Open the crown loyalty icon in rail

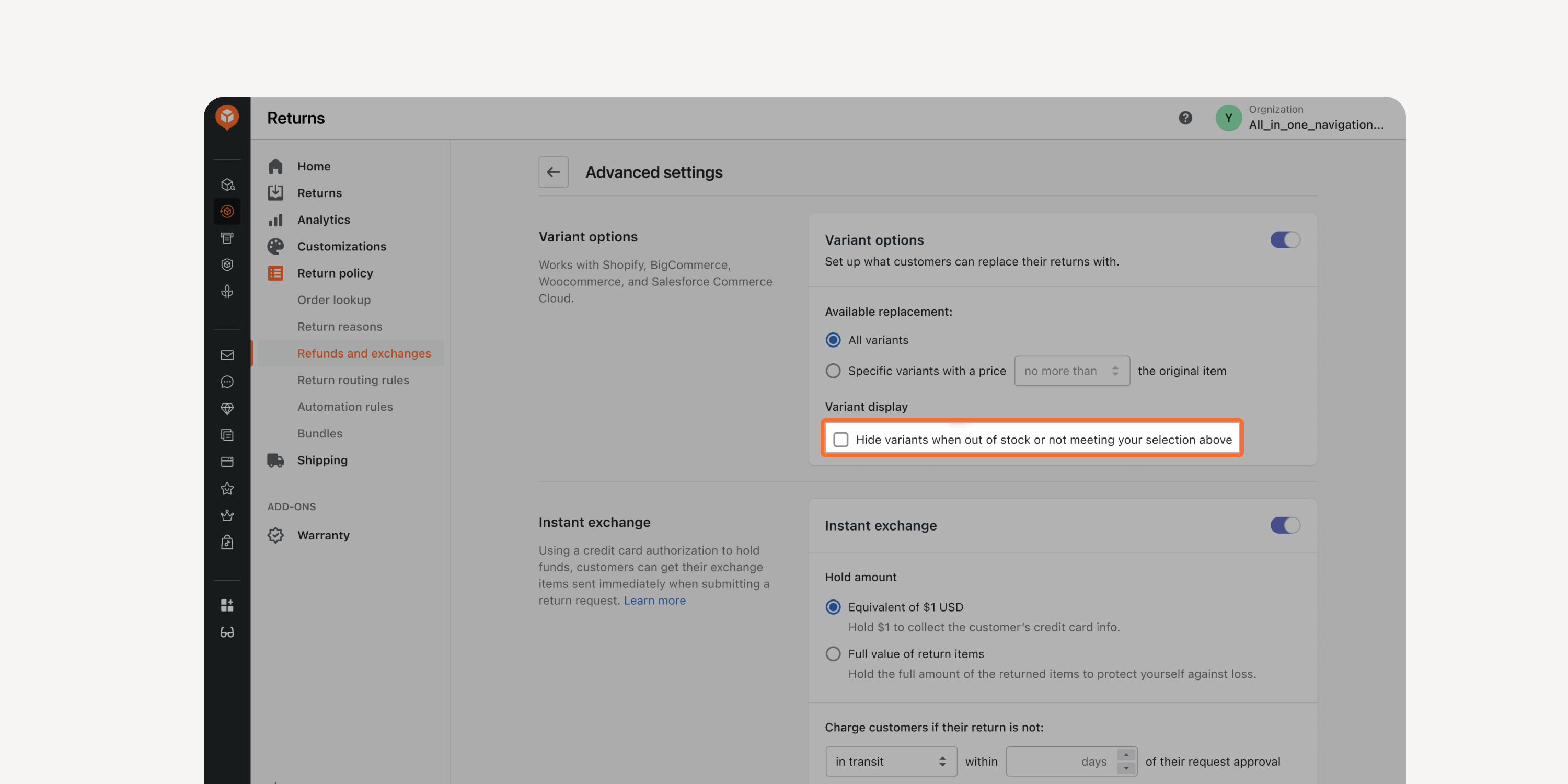(227, 515)
